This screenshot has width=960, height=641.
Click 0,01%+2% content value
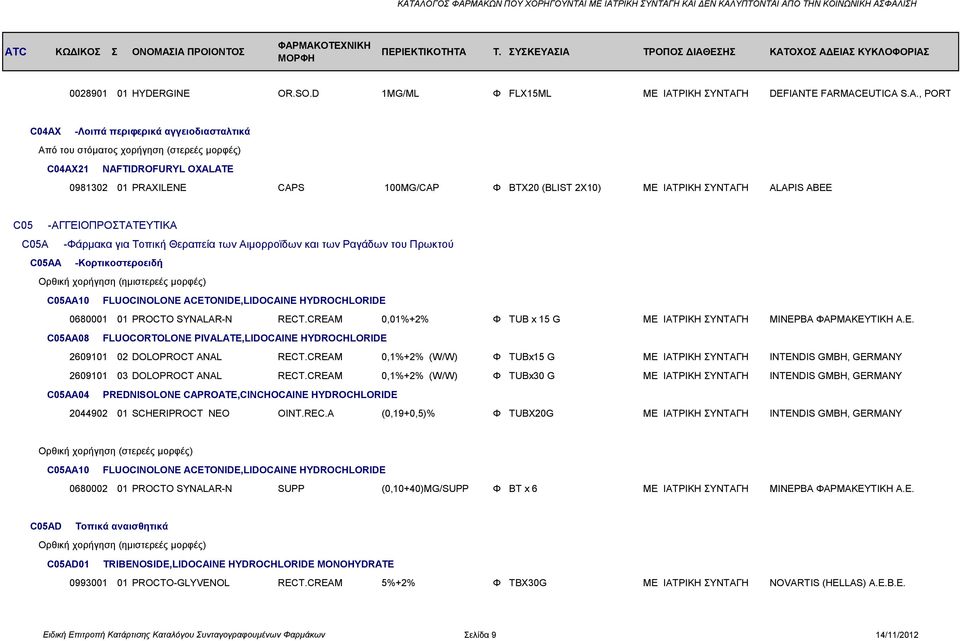tap(405, 320)
